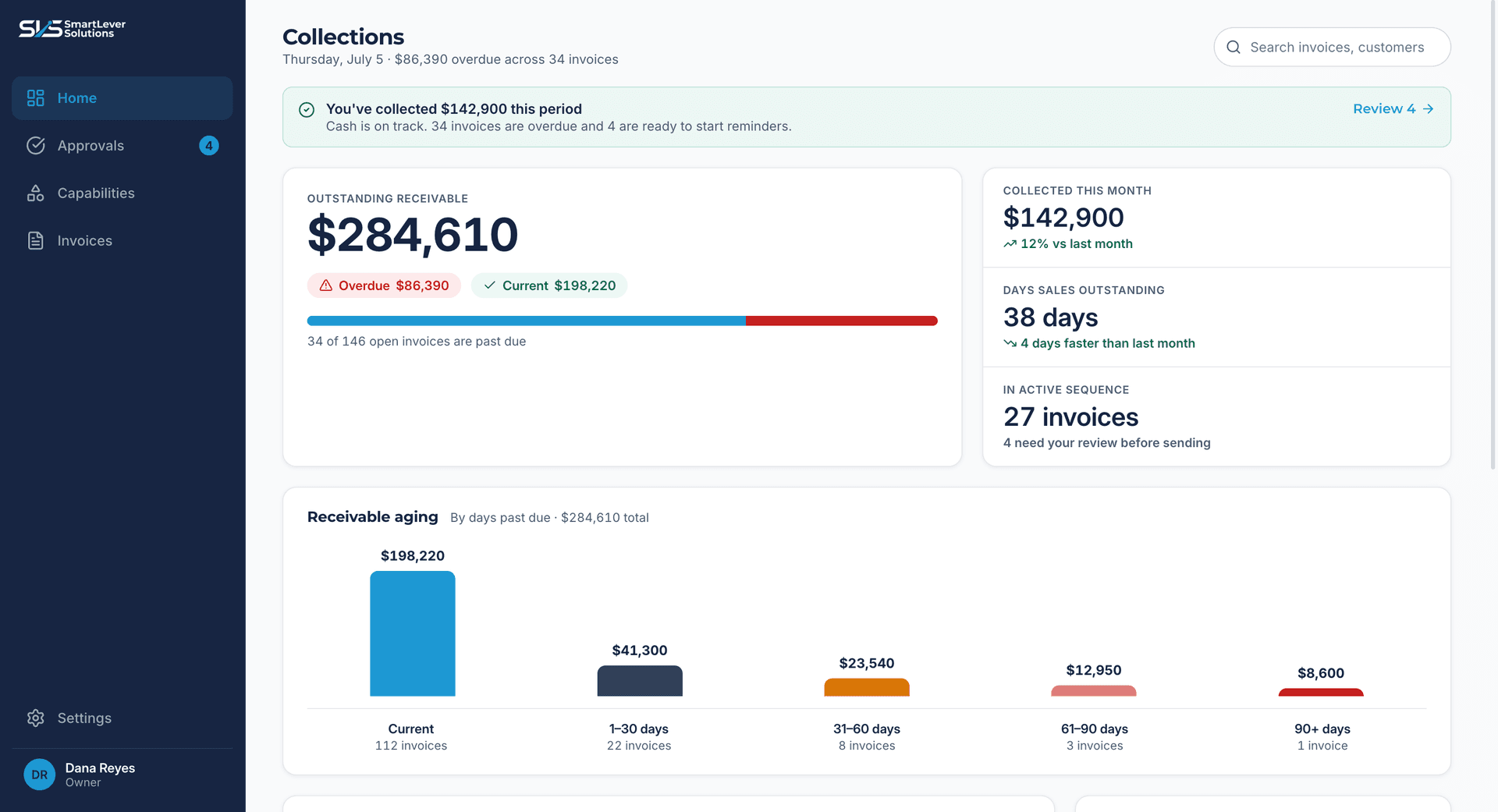Click the '12% vs last month' text

point(1077,244)
